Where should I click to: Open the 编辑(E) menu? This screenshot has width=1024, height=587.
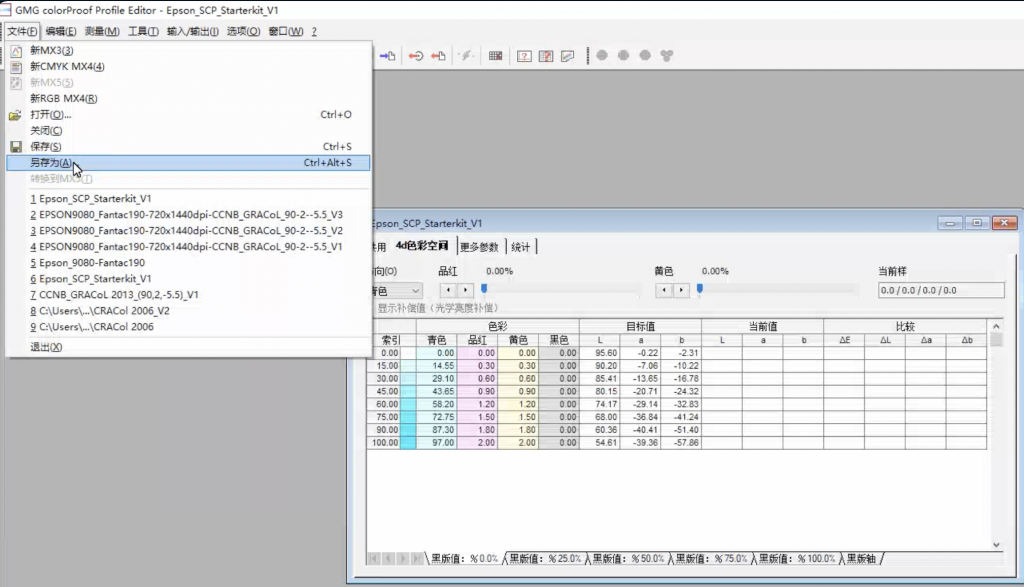[x=61, y=31]
